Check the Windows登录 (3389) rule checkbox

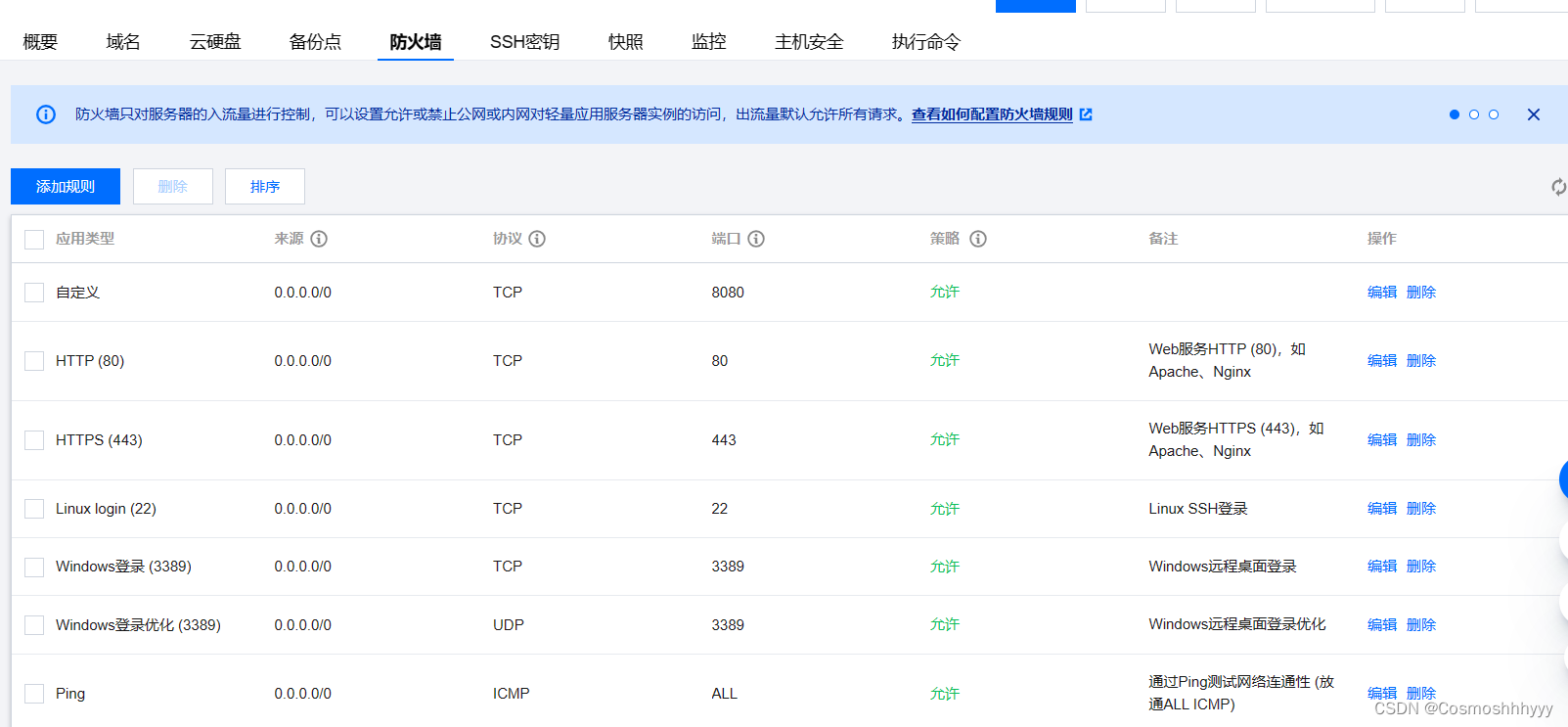click(34, 568)
